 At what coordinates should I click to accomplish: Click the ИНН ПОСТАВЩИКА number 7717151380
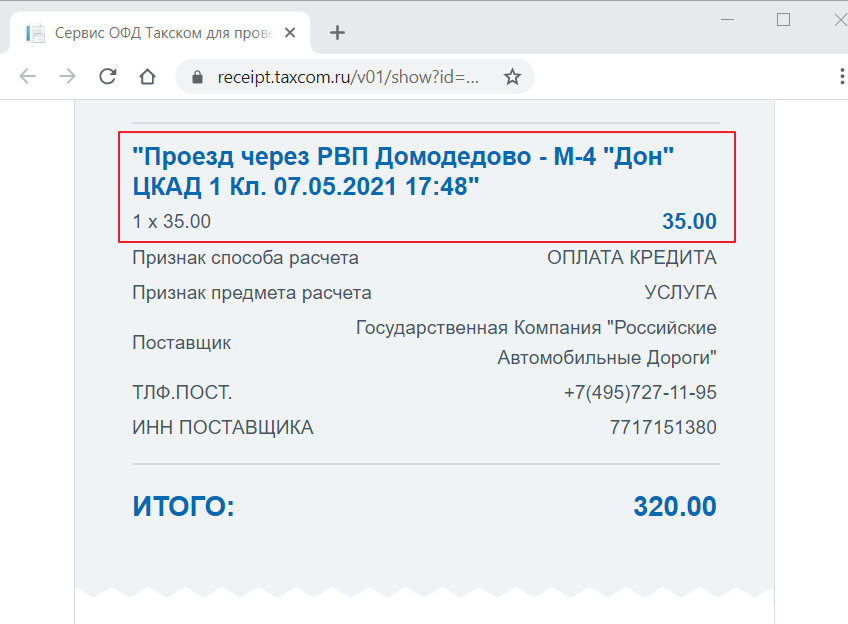point(662,428)
